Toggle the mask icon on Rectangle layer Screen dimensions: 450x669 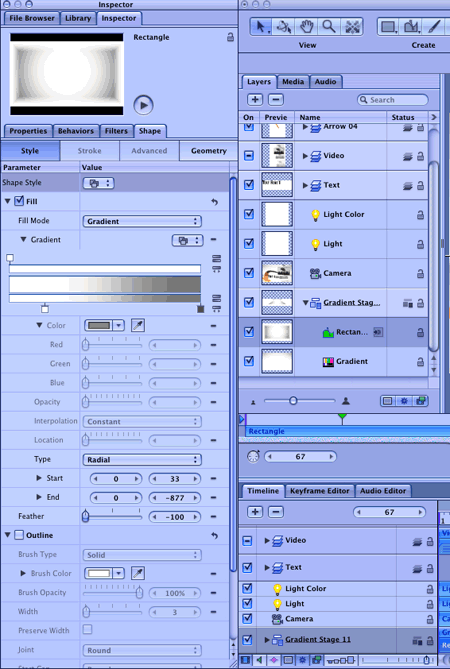(x=378, y=332)
